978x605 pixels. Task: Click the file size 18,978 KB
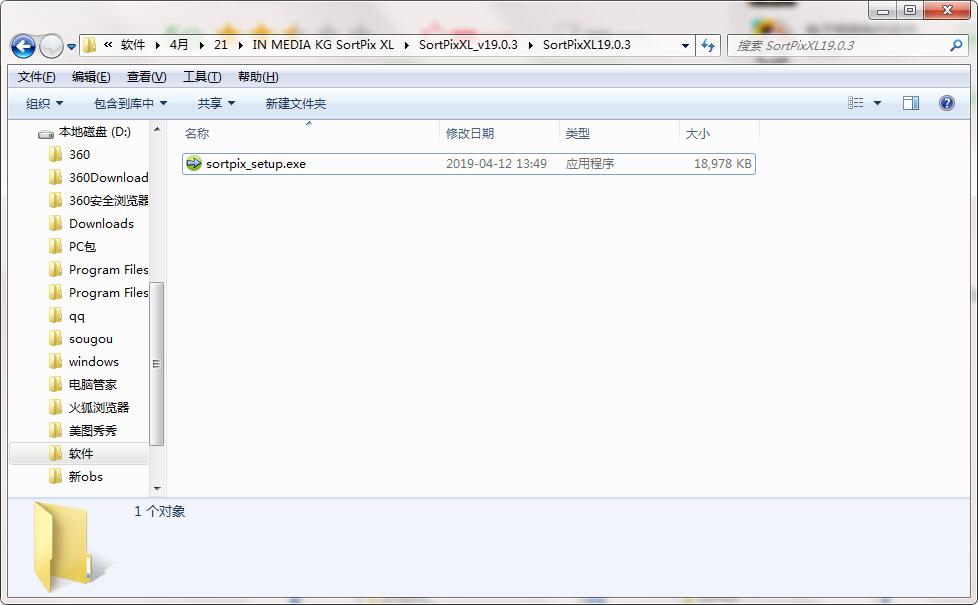point(722,164)
